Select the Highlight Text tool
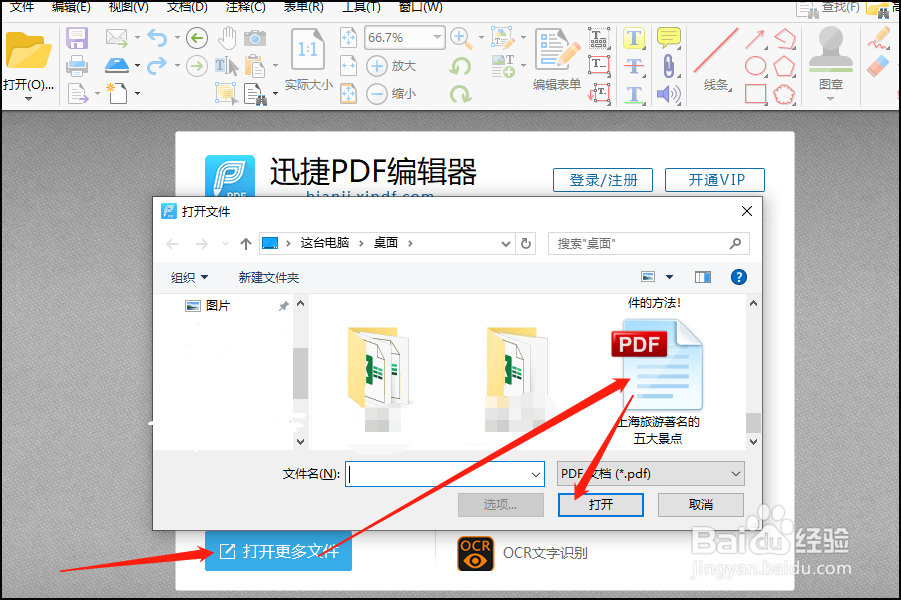 [633, 39]
